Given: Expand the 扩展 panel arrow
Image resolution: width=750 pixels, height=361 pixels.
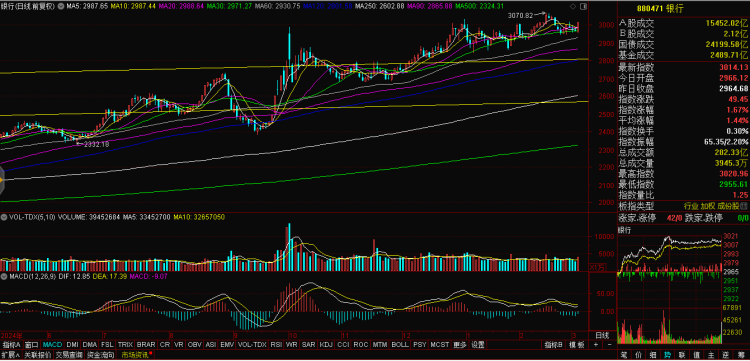Looking at the screenshot, I should (x=11, y=355).
